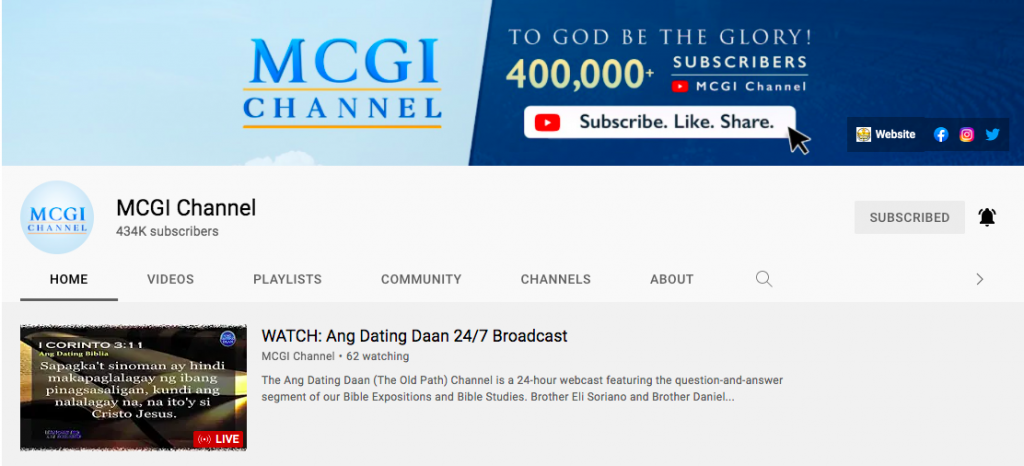This screenshot has width=1024, height=466.
Task: Open the Twitter link in banner
Action: [x=993, y=134]
